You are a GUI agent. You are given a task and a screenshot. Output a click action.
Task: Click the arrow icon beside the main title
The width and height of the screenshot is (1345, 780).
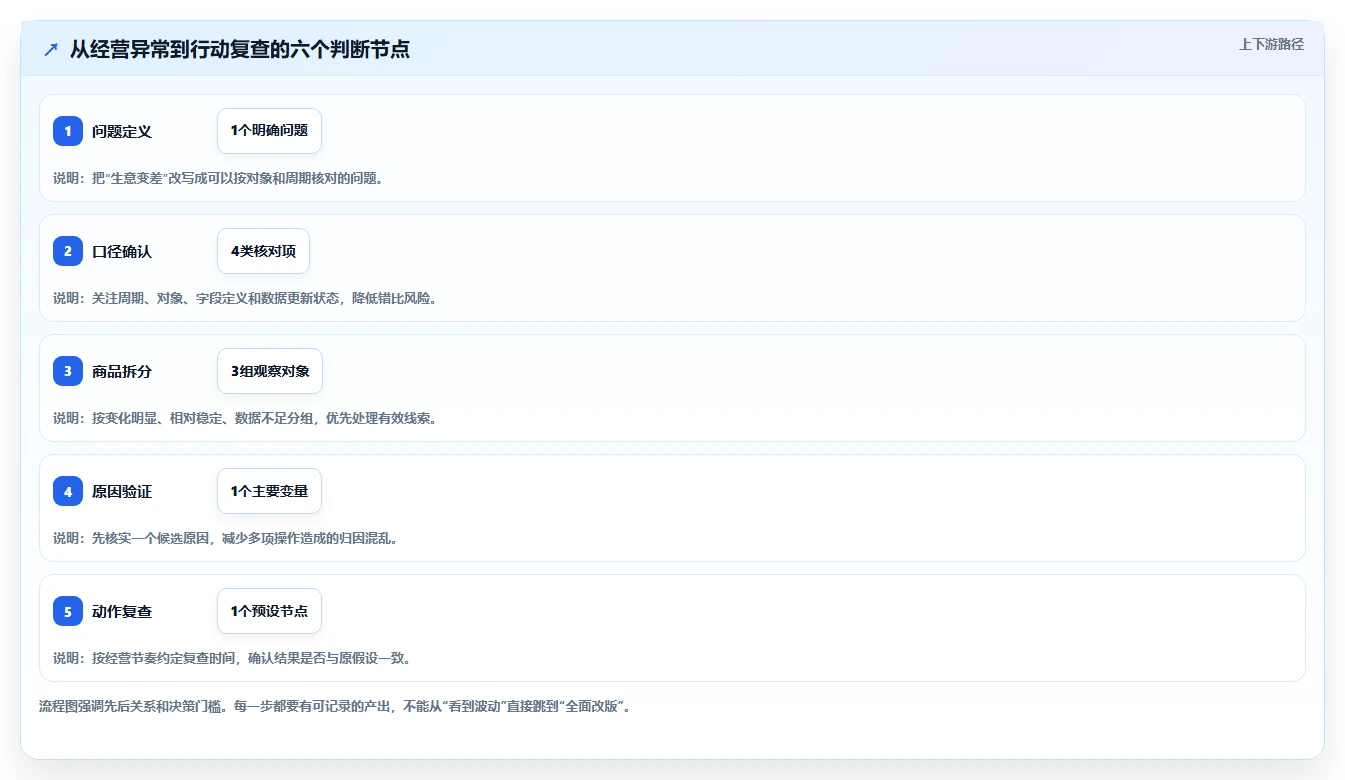[51, 49]
